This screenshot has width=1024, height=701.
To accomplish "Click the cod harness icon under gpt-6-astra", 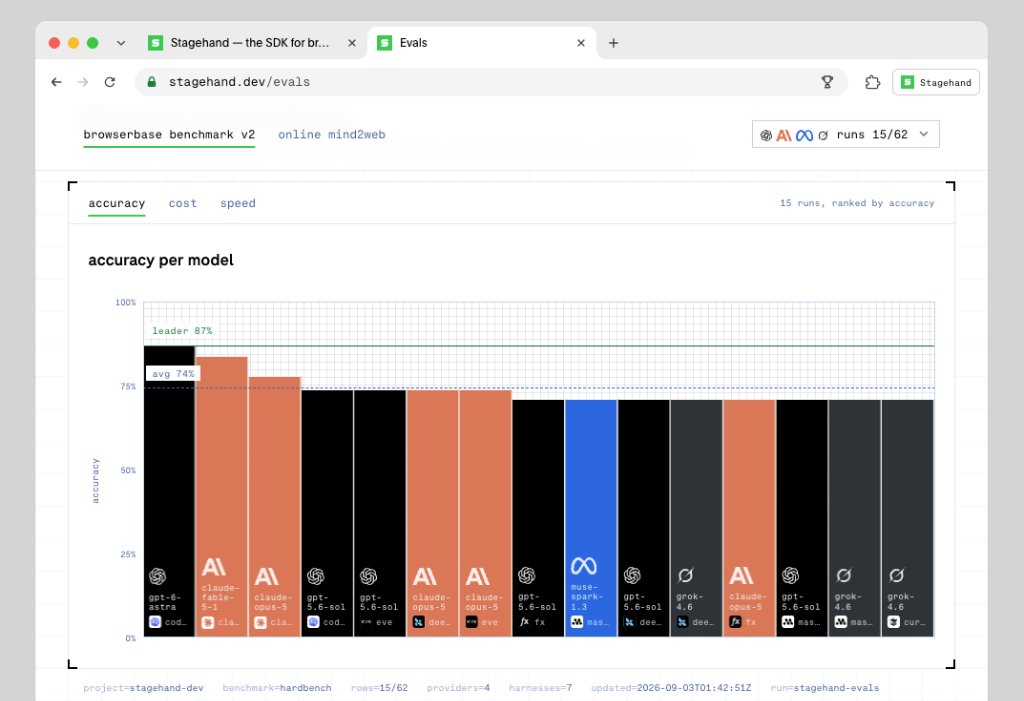I will coord(155,622).
